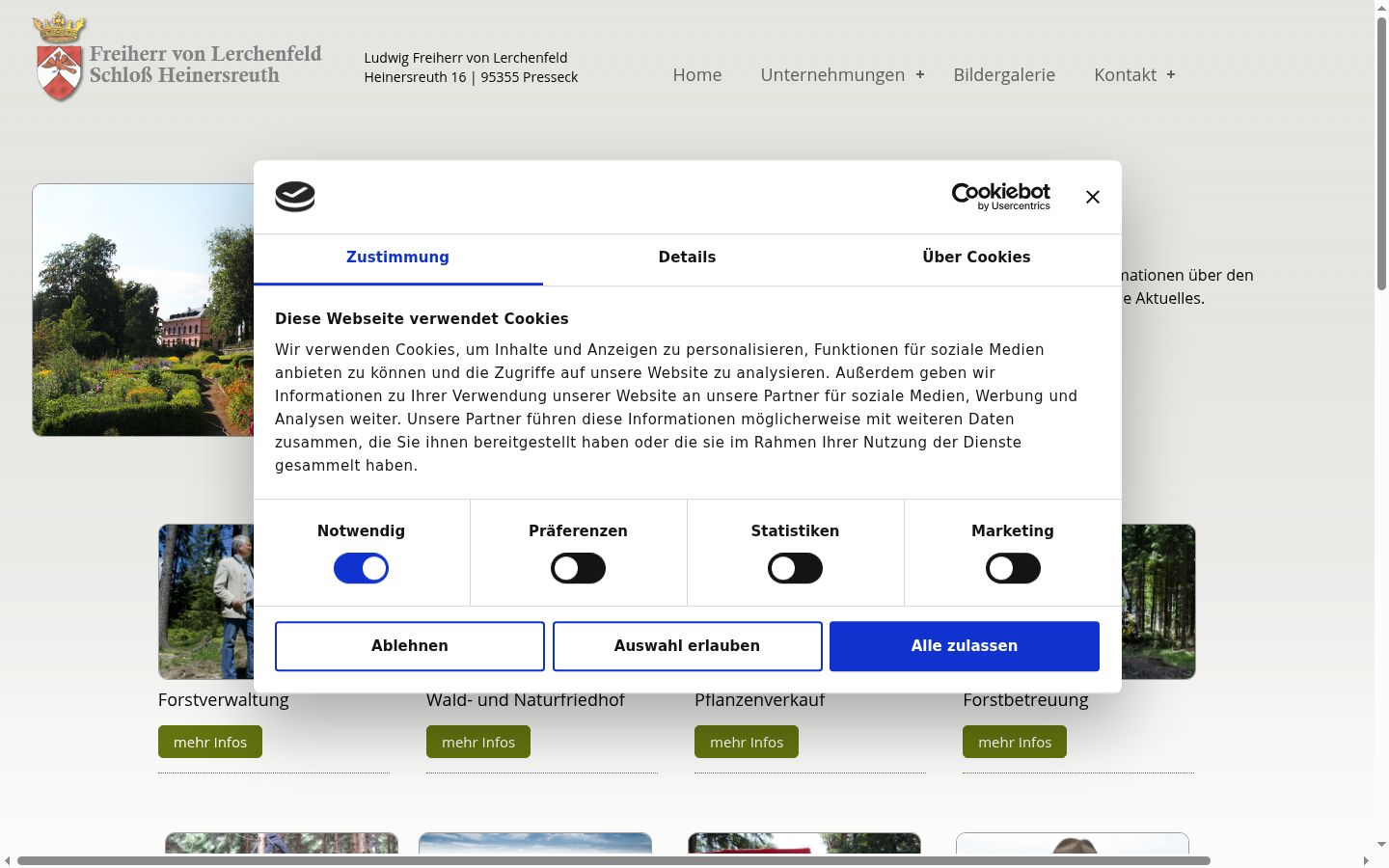Expand the Unternehmungen submenu plus icon

[x=920, y=74]
